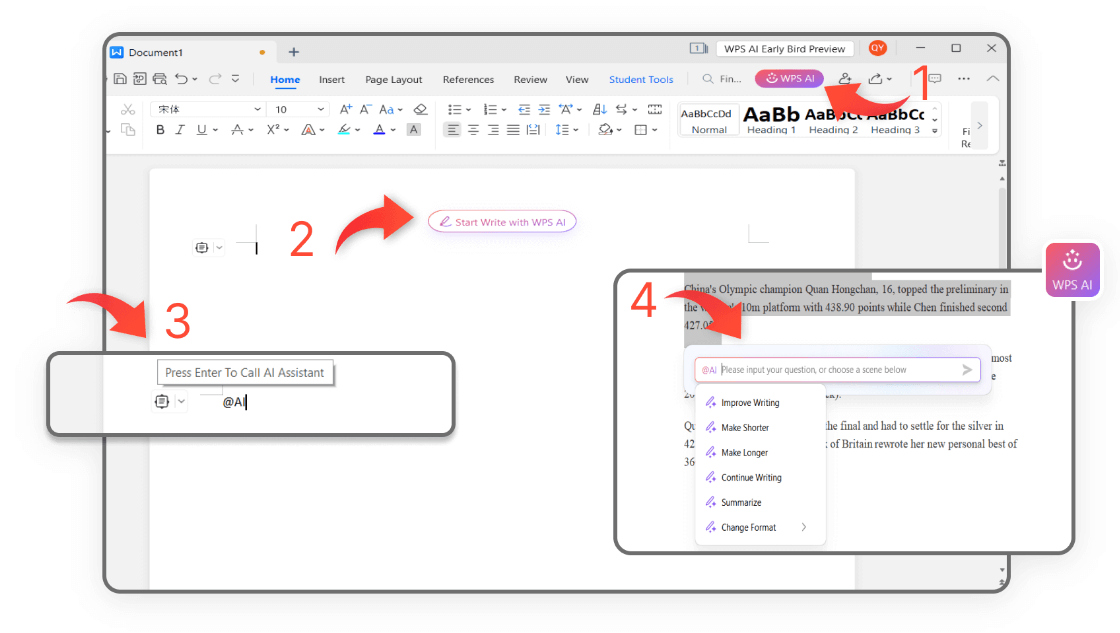Switch to the Home tab

pyautogui.click(x=285, y=79)
